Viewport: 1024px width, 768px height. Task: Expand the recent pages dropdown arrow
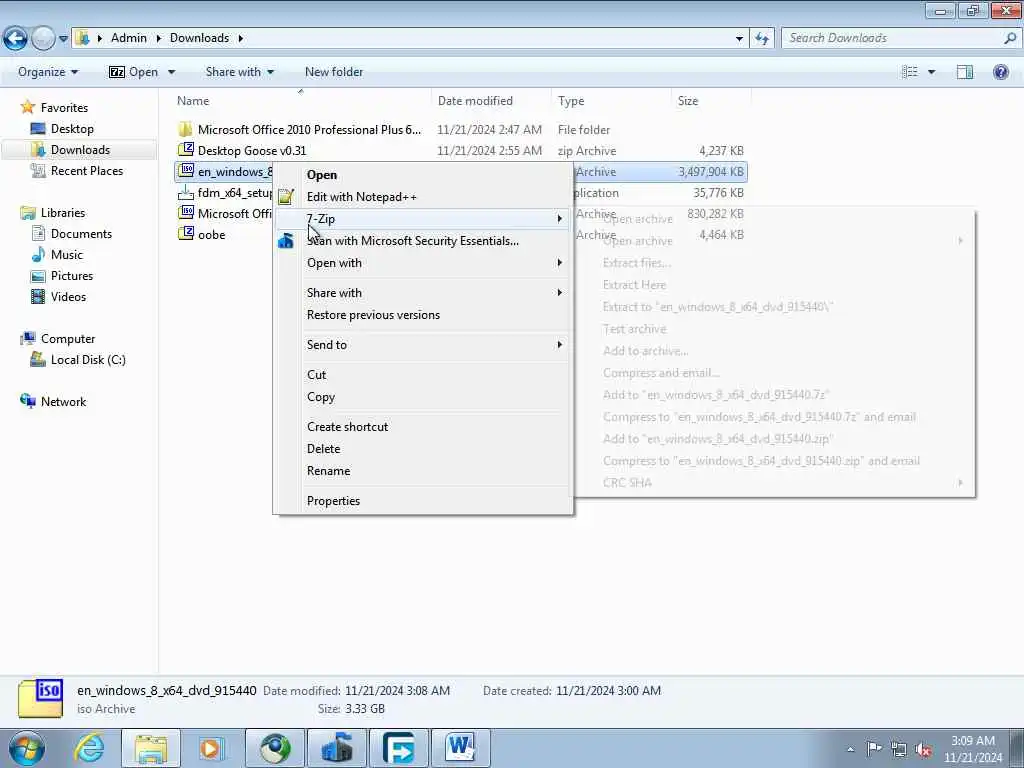[x=63, y=39]
